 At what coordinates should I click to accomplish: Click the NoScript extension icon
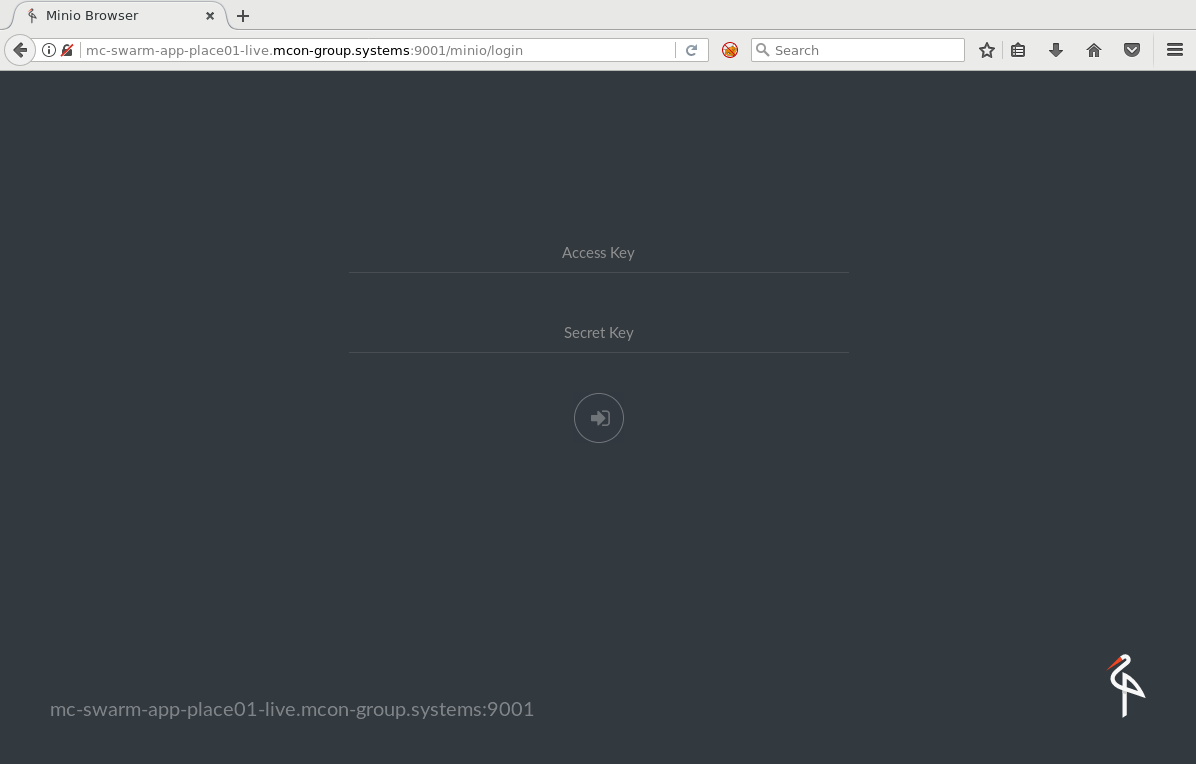point(730,50)
